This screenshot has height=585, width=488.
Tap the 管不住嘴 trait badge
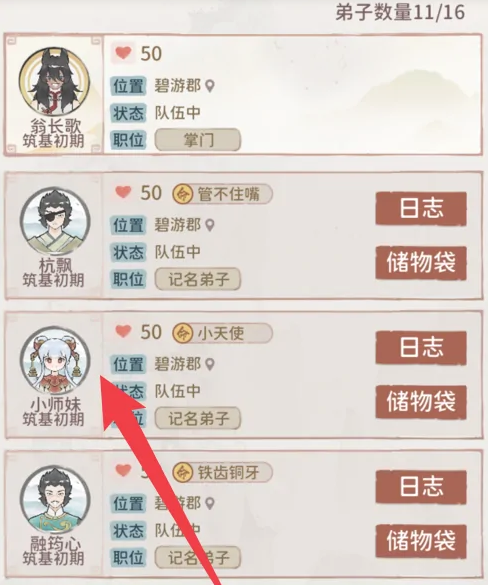(x=222, y=194)
